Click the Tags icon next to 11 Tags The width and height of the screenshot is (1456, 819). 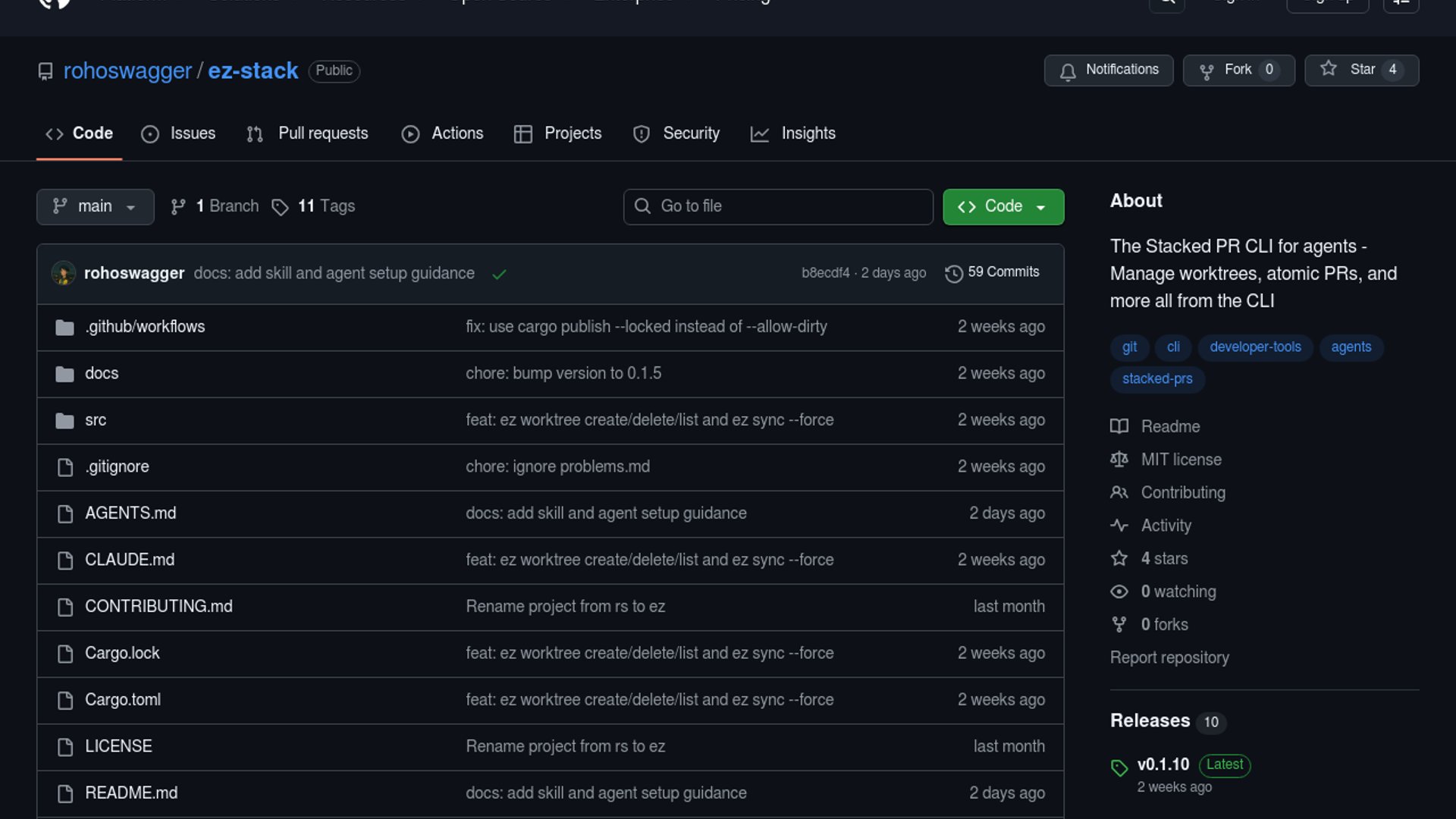click(280, 207)
